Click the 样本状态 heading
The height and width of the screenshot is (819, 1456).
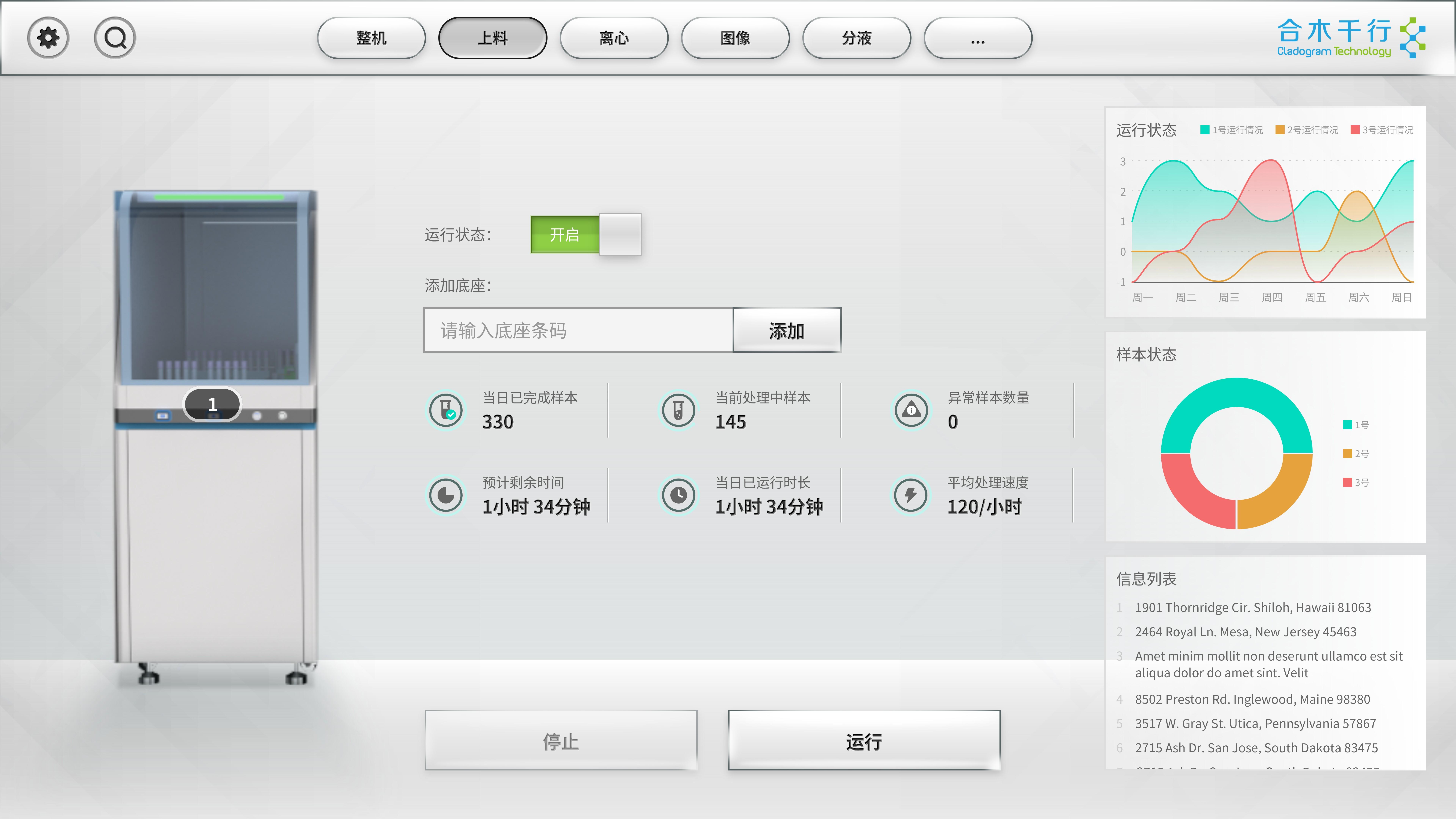tap(1146, 354)
